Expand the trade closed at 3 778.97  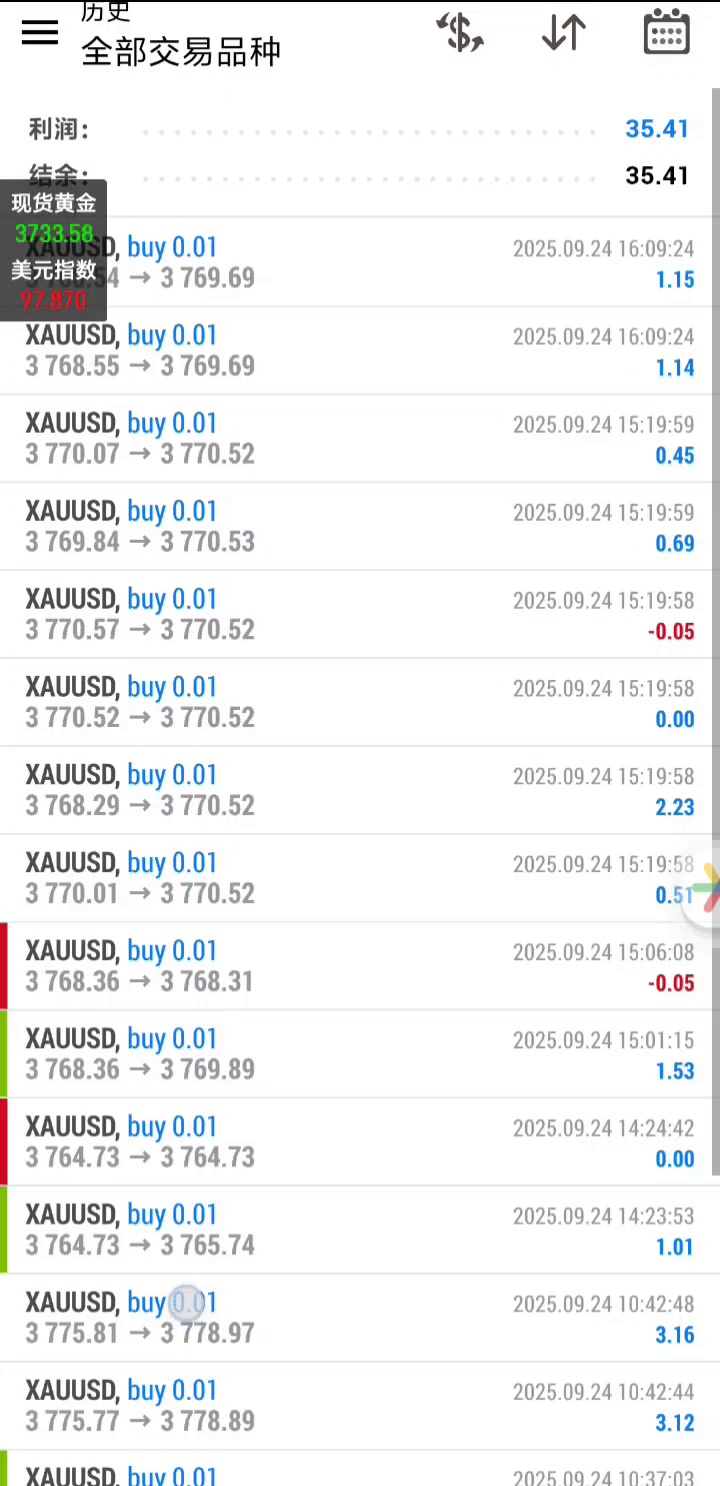click(360, 1318)
